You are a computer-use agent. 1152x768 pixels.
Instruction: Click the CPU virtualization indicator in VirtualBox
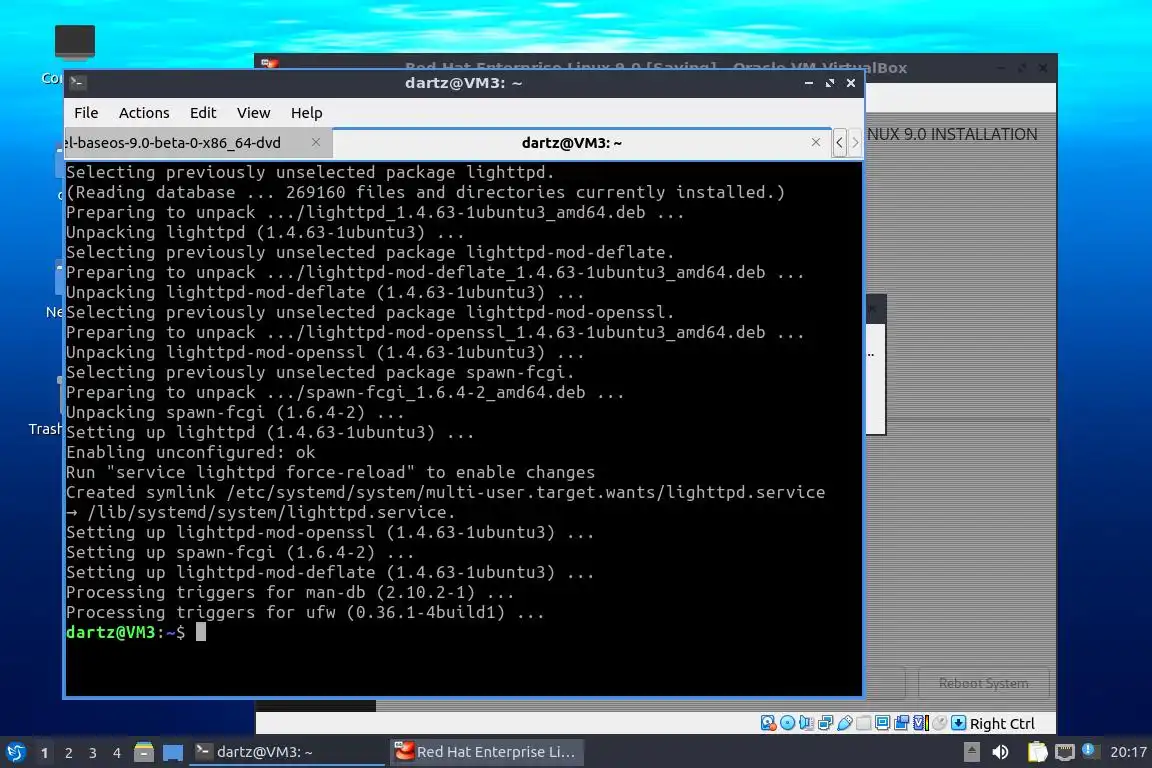tap(921, 723)
